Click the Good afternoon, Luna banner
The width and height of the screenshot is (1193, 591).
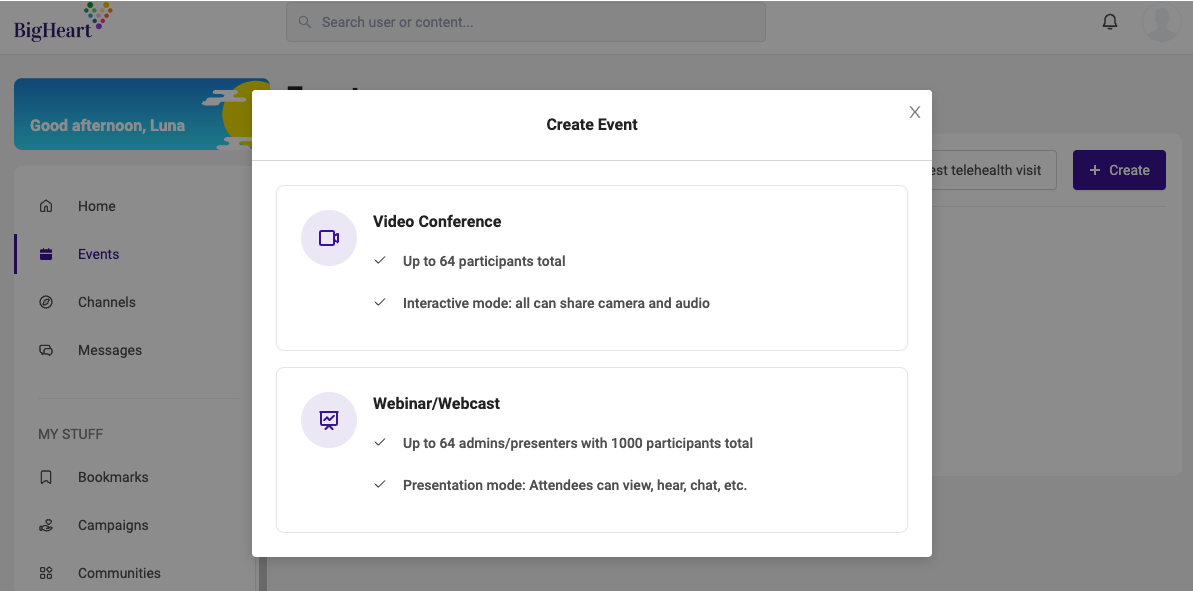[x=142, y=114]
